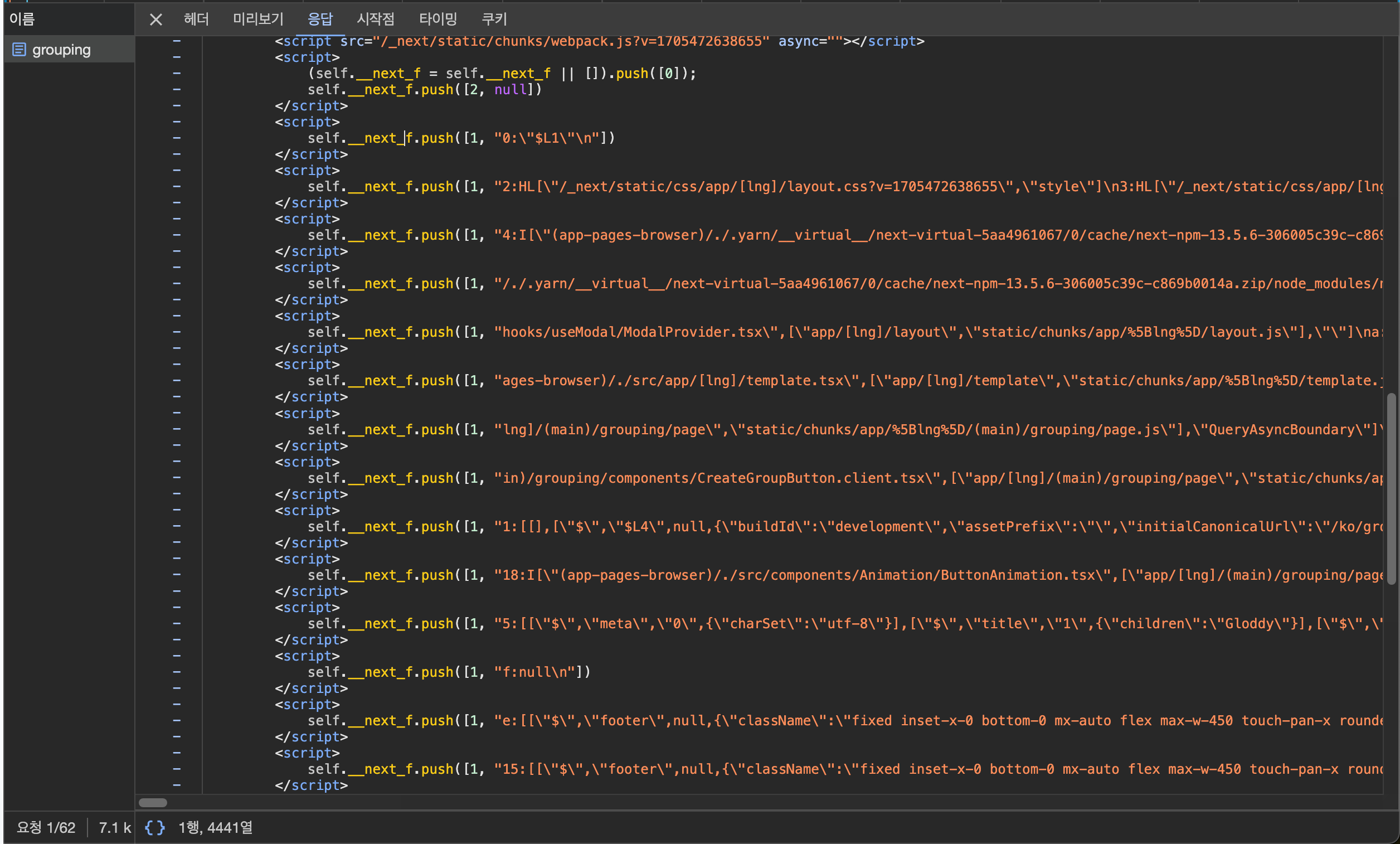The width and height of the screenshot is (1400, 844).
Task: Click the "7.1 k" transferred size text
Action: tap(115, 827)
